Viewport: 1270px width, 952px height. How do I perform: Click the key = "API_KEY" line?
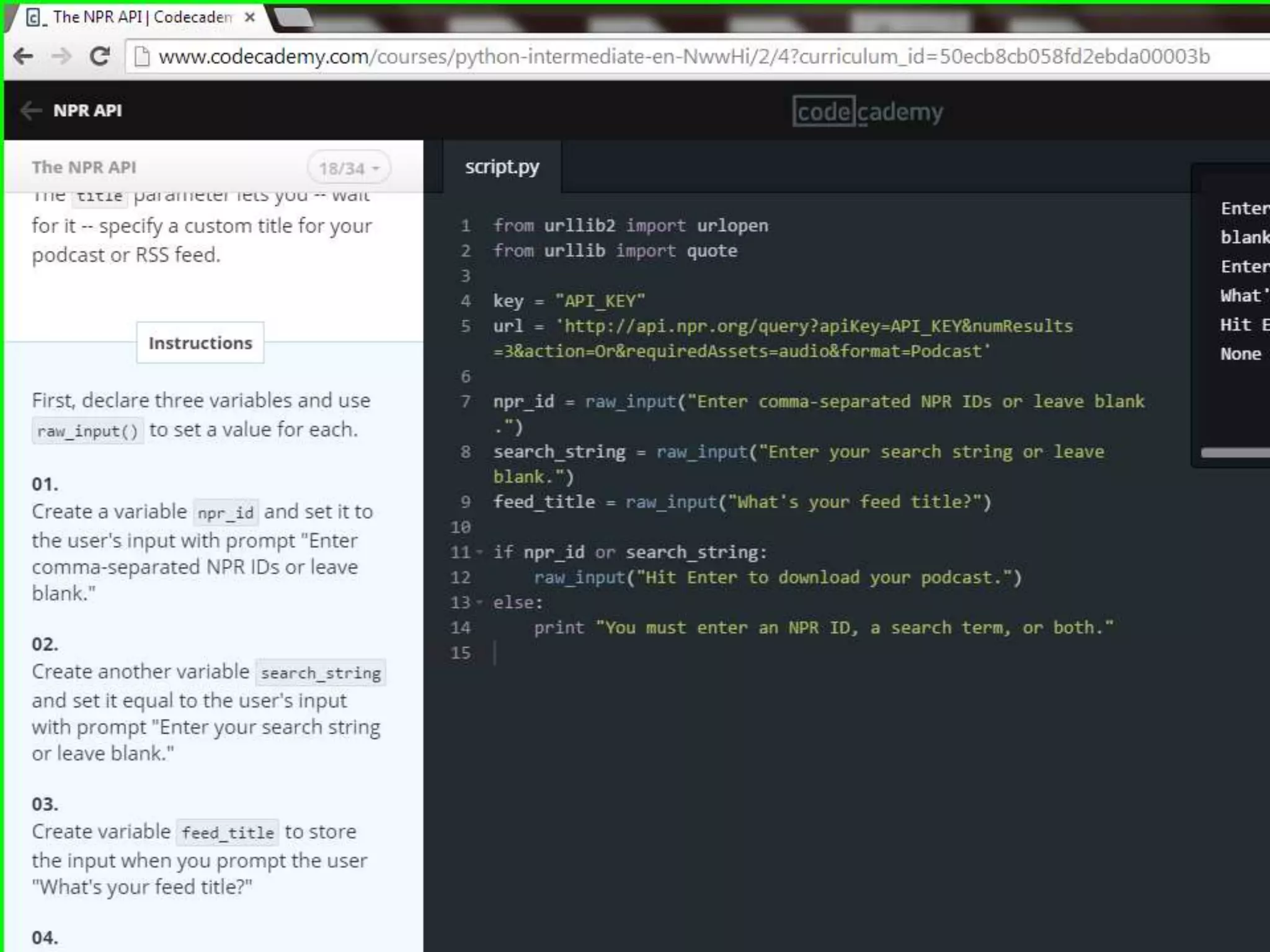(569, 301)
